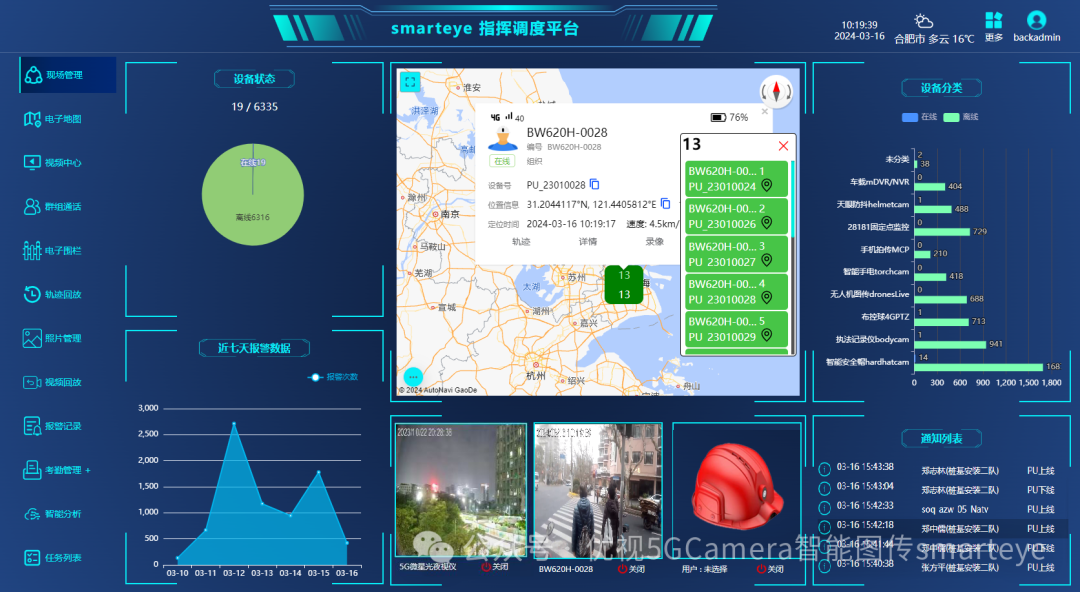Screen dimensions: 1080x592
Task: Open the 电子围栏 geofence icon
Action: [32, 251]
